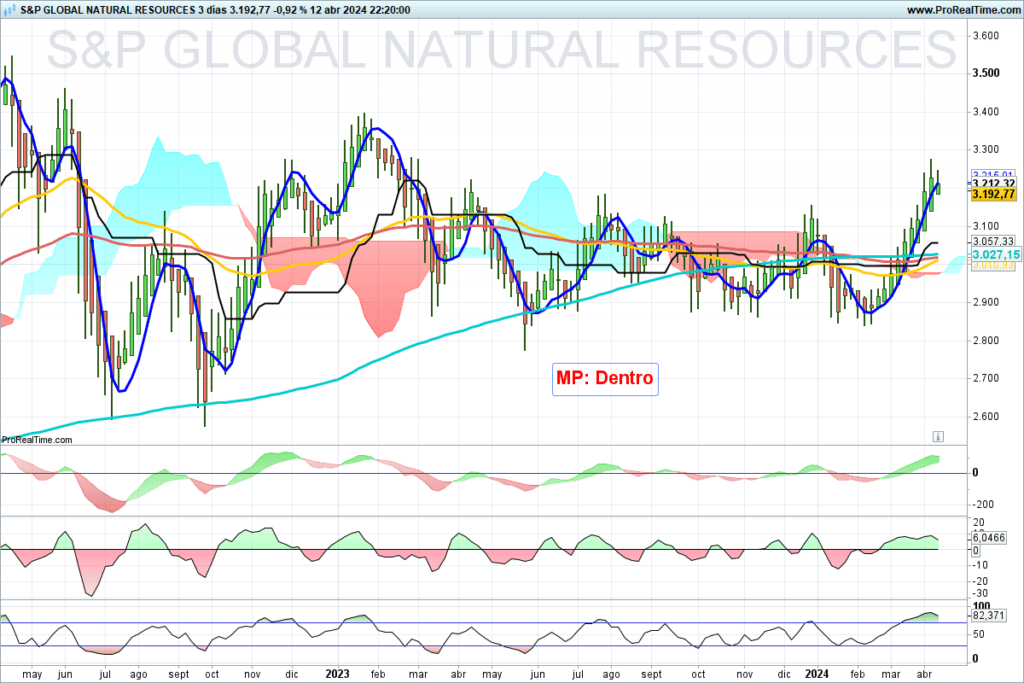Image resolution: width=1024 pixels, height=683 pixels.
Task: Select the 2.800 price axis label
Action: click(x=985, y=340)
